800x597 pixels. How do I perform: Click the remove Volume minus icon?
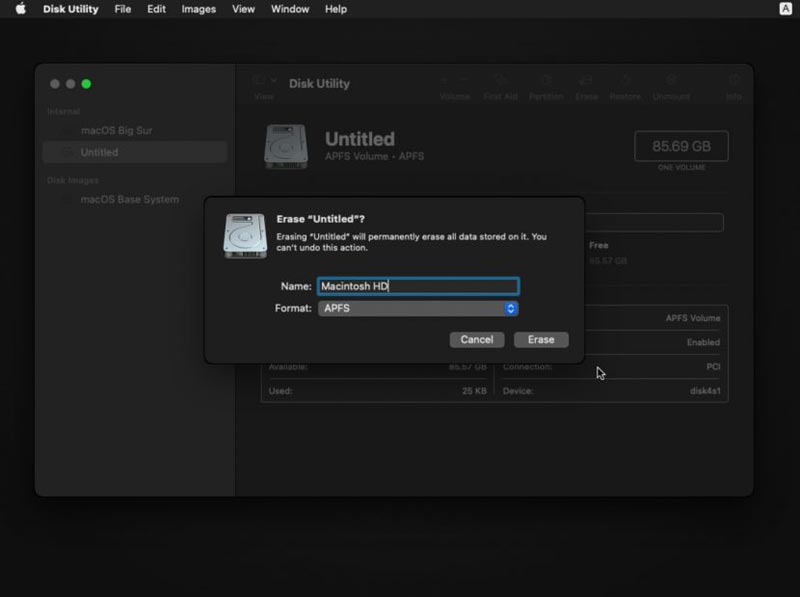tap(464, 80)
